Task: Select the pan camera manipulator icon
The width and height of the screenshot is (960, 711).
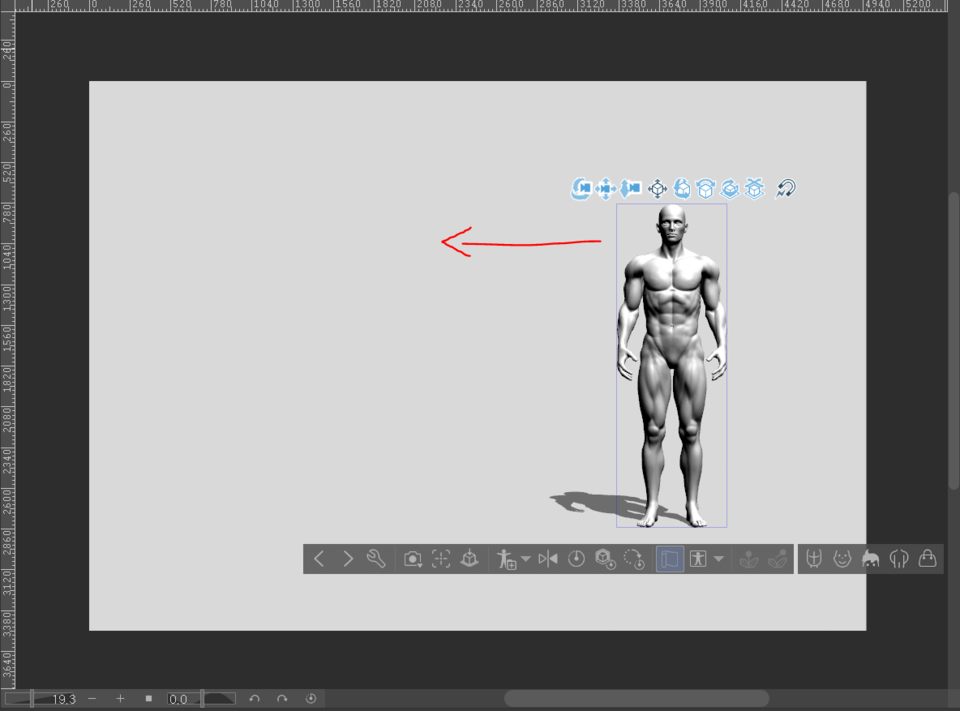Action: point(606,188)
